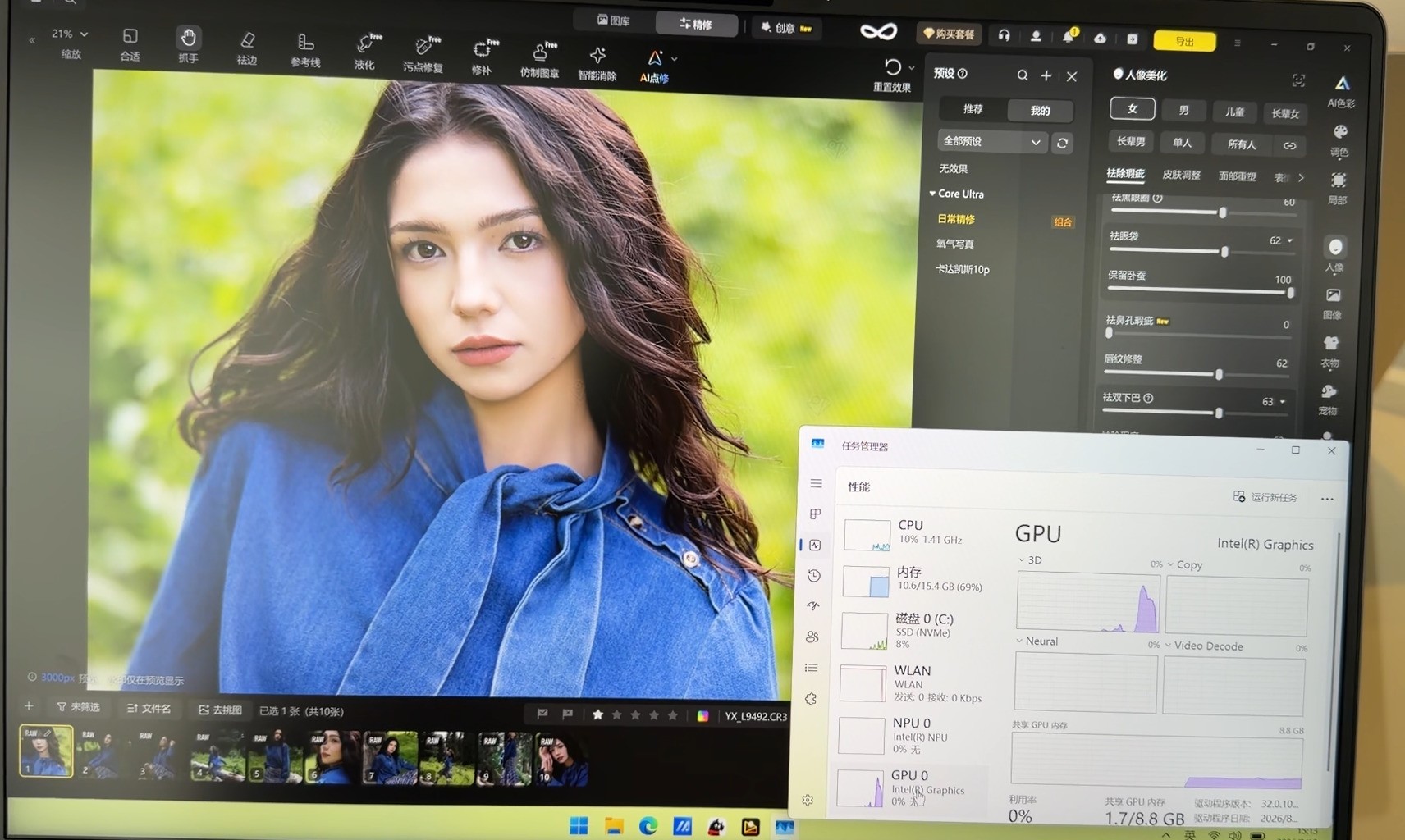Click the 购买套餐 purchase button
This screenshot has width=1405, height=840.
949,34
